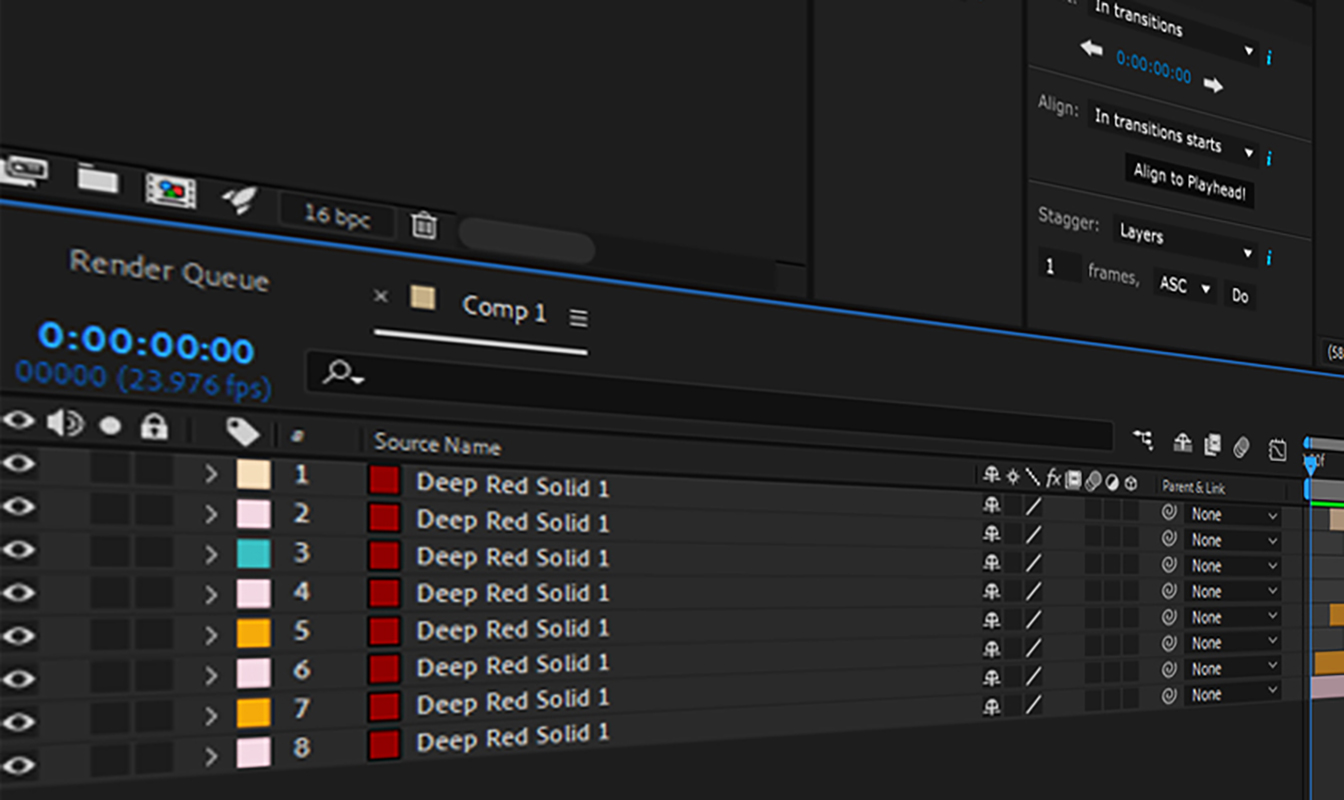Expand layer 1 properties
This screenshot has width=1344, height=800.
211,474
